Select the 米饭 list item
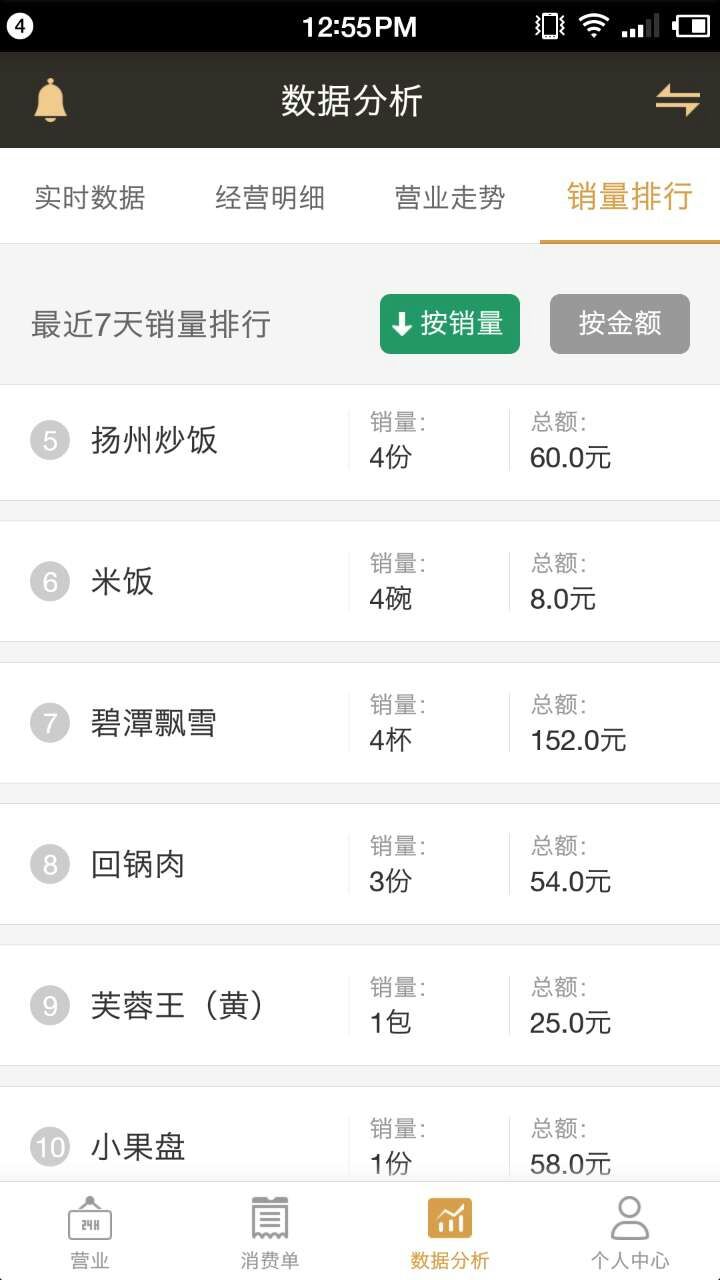The height and width of the screenshot is (1280, 720). tap(360, 582)
